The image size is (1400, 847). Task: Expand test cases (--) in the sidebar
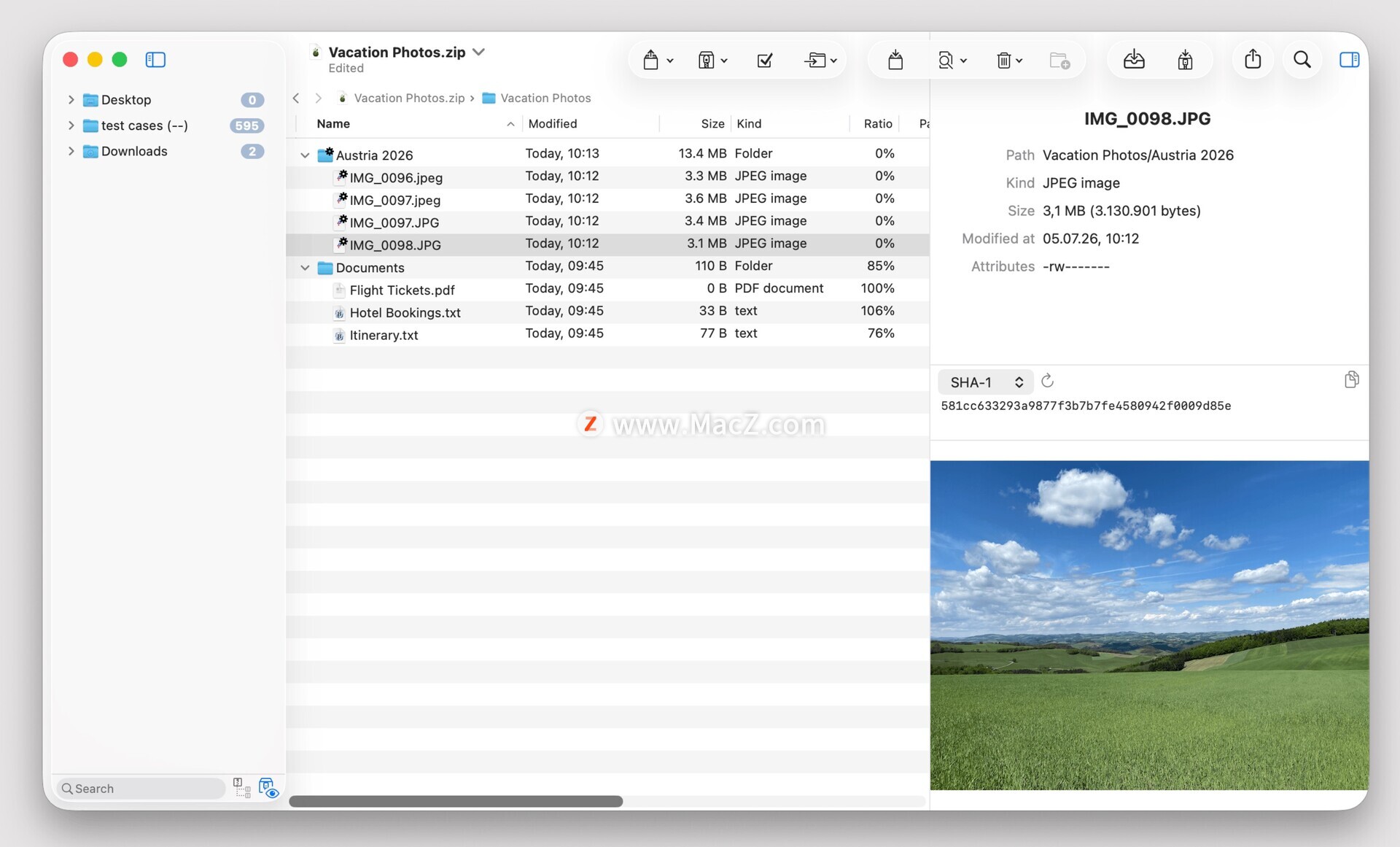(x=71, y=125)
